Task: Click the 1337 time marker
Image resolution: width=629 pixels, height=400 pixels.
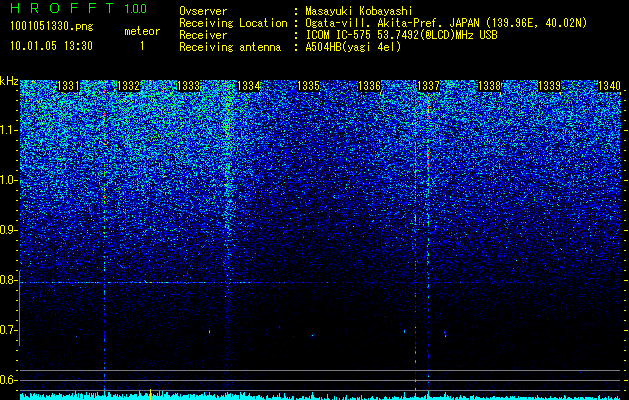Action: 429,86
